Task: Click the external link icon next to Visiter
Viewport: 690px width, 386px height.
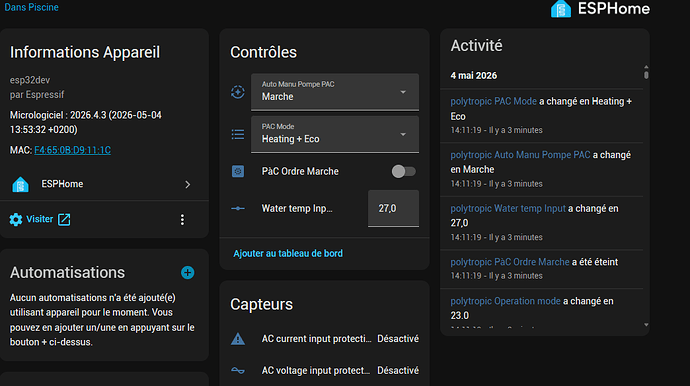Action: [x=64, y=220]
